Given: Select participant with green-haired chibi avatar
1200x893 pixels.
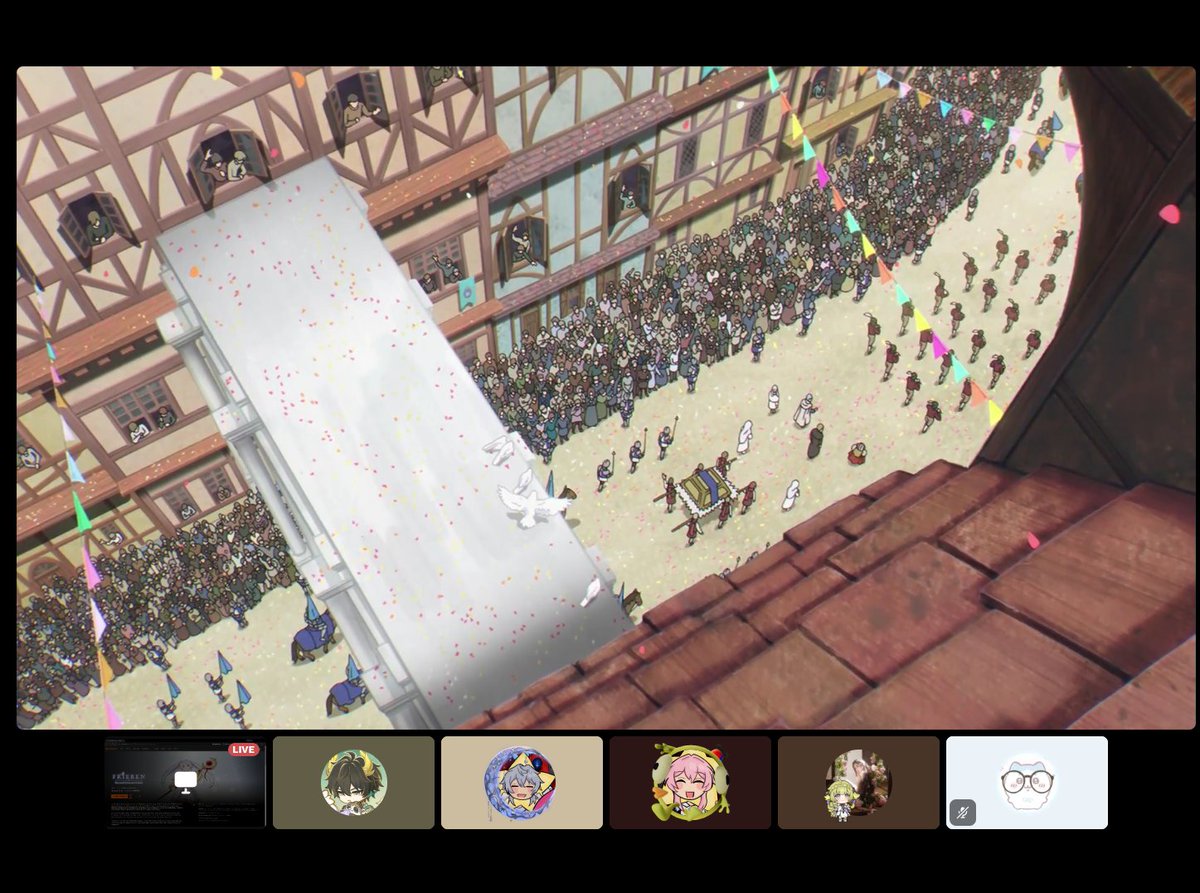Looking at the screenshot, I should point(859,783).
